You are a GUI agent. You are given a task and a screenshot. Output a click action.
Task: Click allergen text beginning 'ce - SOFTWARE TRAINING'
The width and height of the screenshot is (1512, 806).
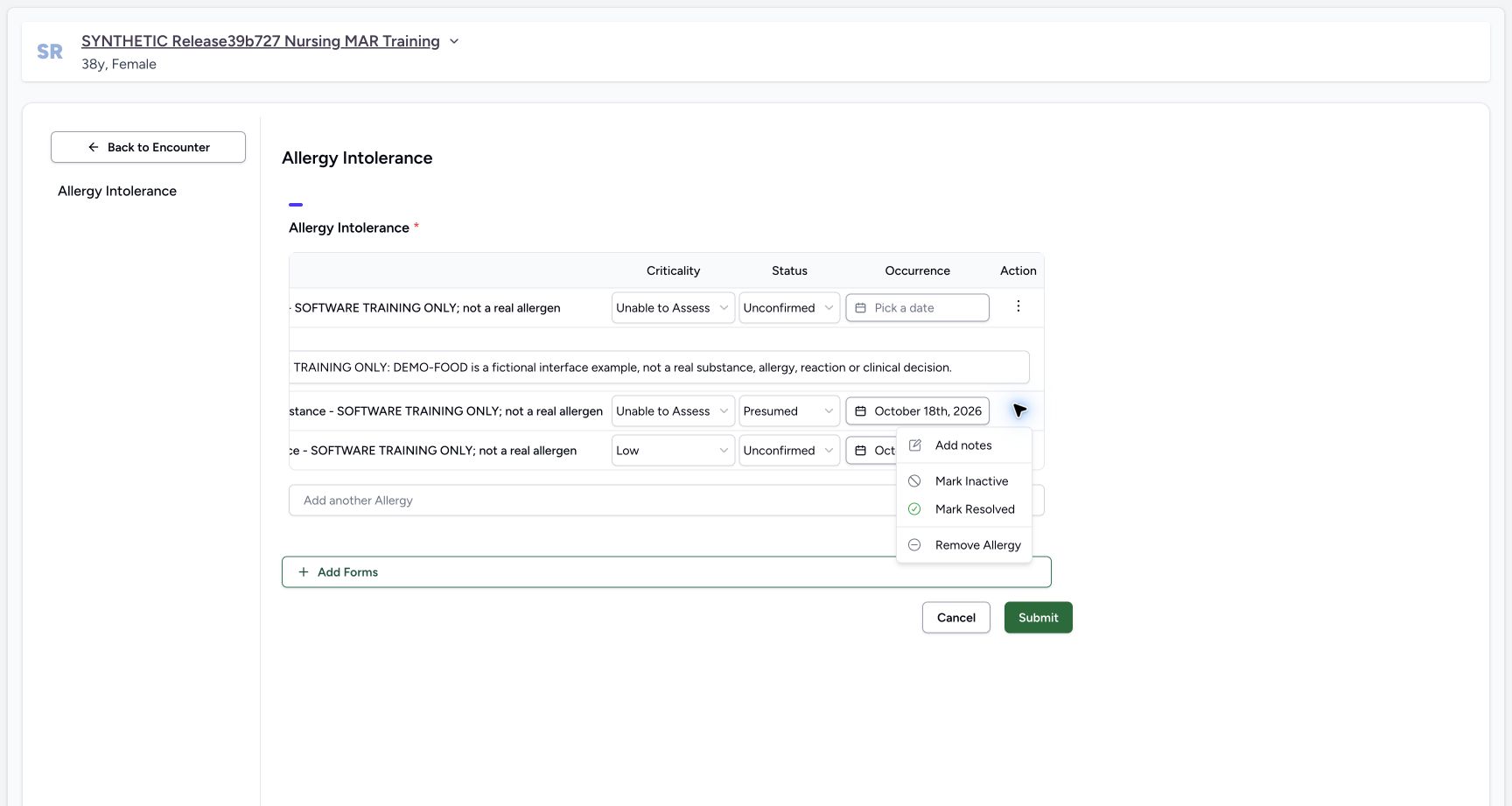pyautogui.click(x=433, y=451)
